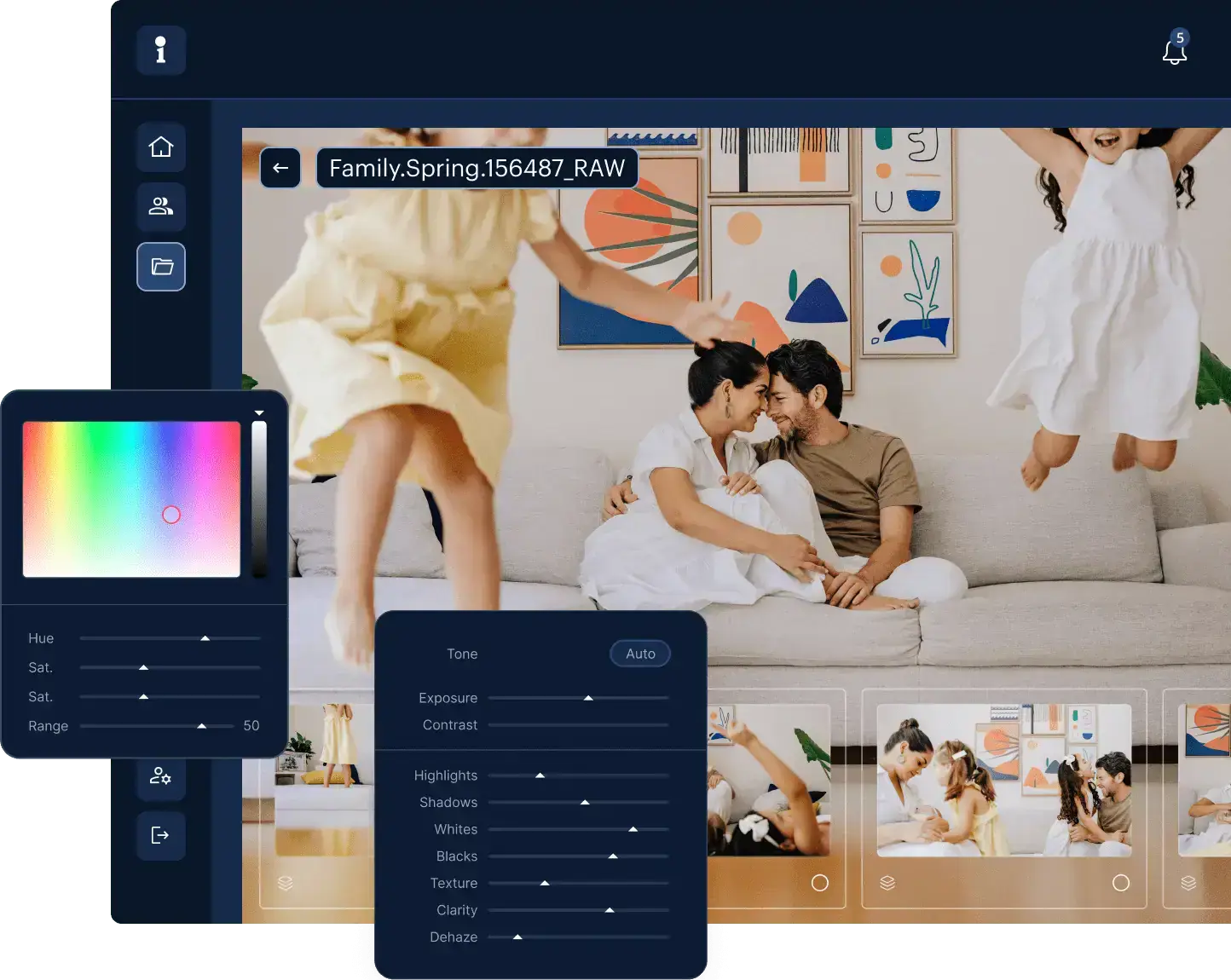Image resolution: width=1231 pixels, height=980 pixels.
Task: Move the Dehaze slider handle
Action: point(517,937)
